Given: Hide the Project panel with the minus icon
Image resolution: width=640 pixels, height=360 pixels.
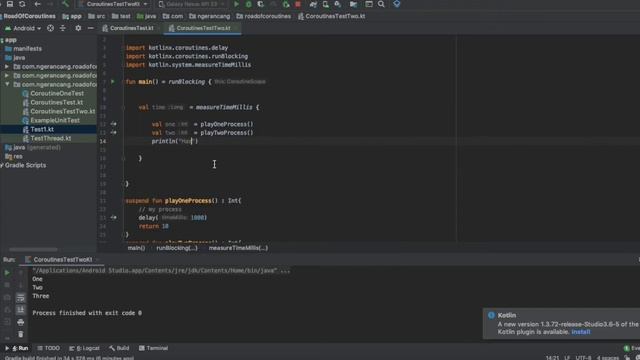Looking at the screenshot, I should click(x=91, y=28).
